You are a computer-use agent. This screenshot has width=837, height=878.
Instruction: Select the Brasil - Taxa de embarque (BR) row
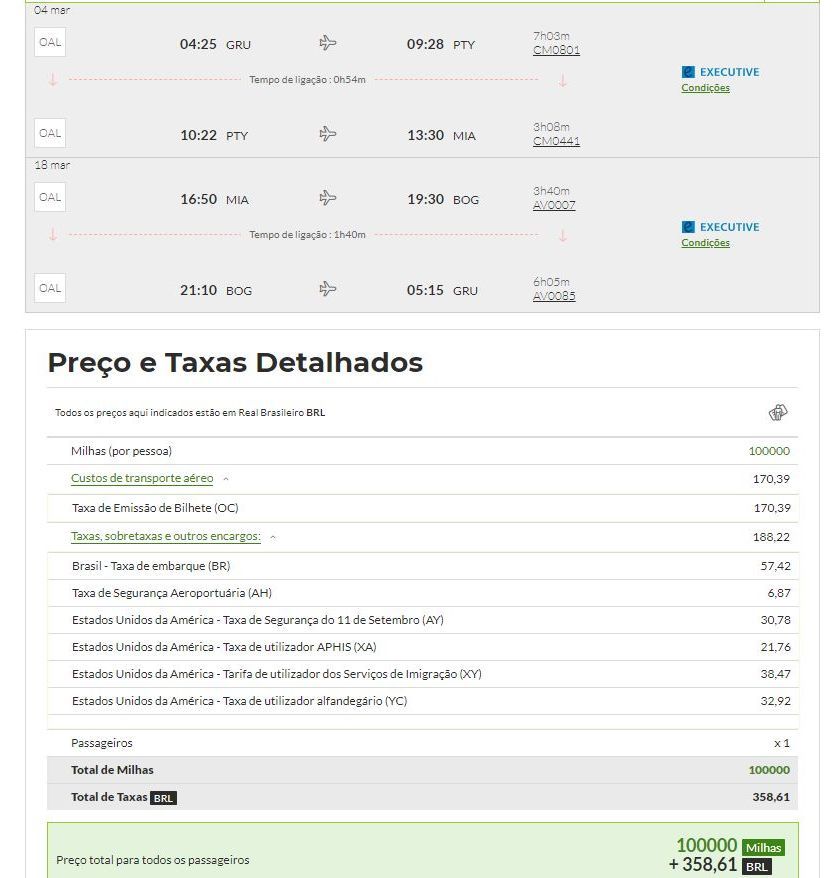(423, 566)
